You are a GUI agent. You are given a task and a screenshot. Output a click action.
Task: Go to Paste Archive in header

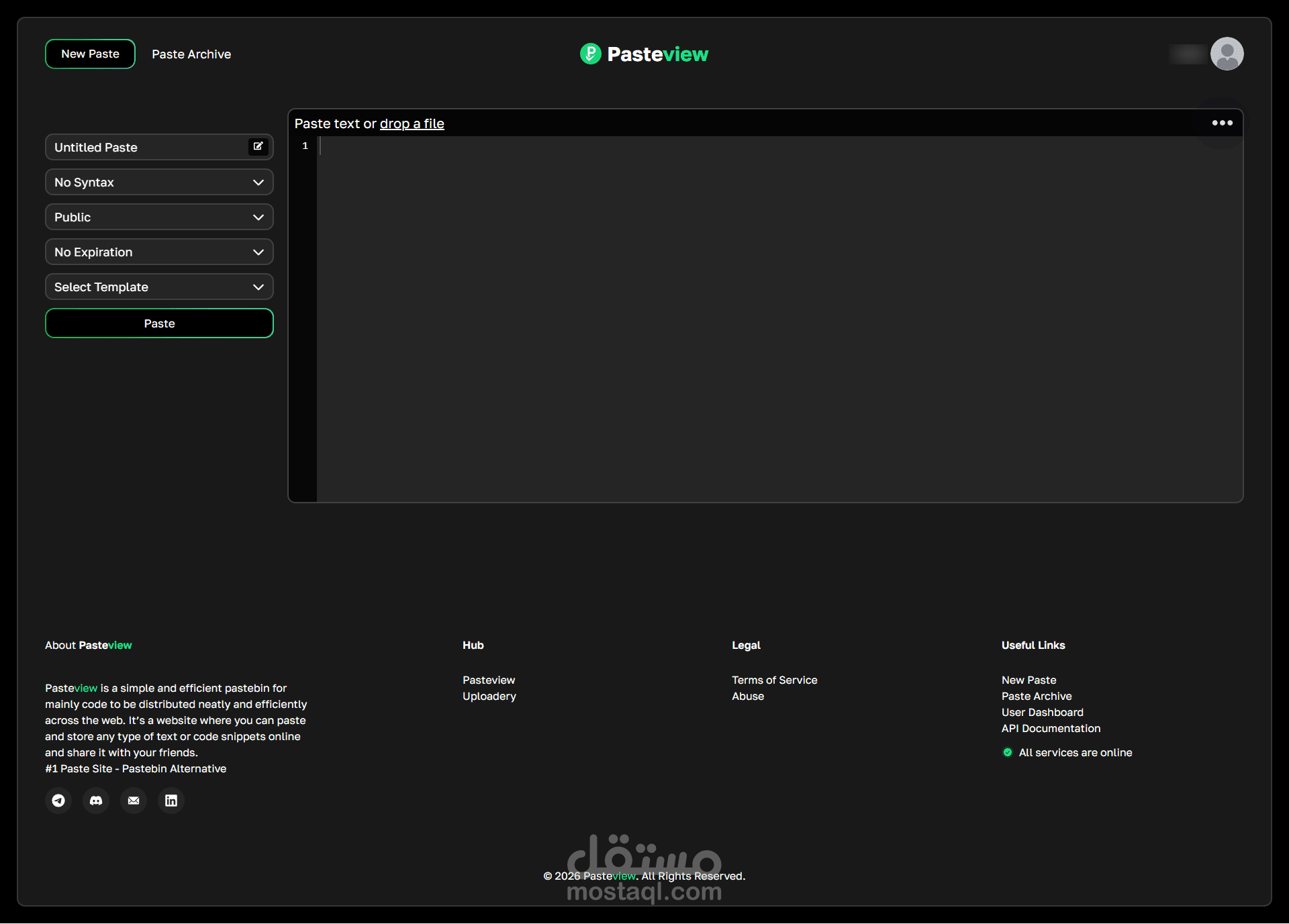pyautogui.click(x=191, y=54)
